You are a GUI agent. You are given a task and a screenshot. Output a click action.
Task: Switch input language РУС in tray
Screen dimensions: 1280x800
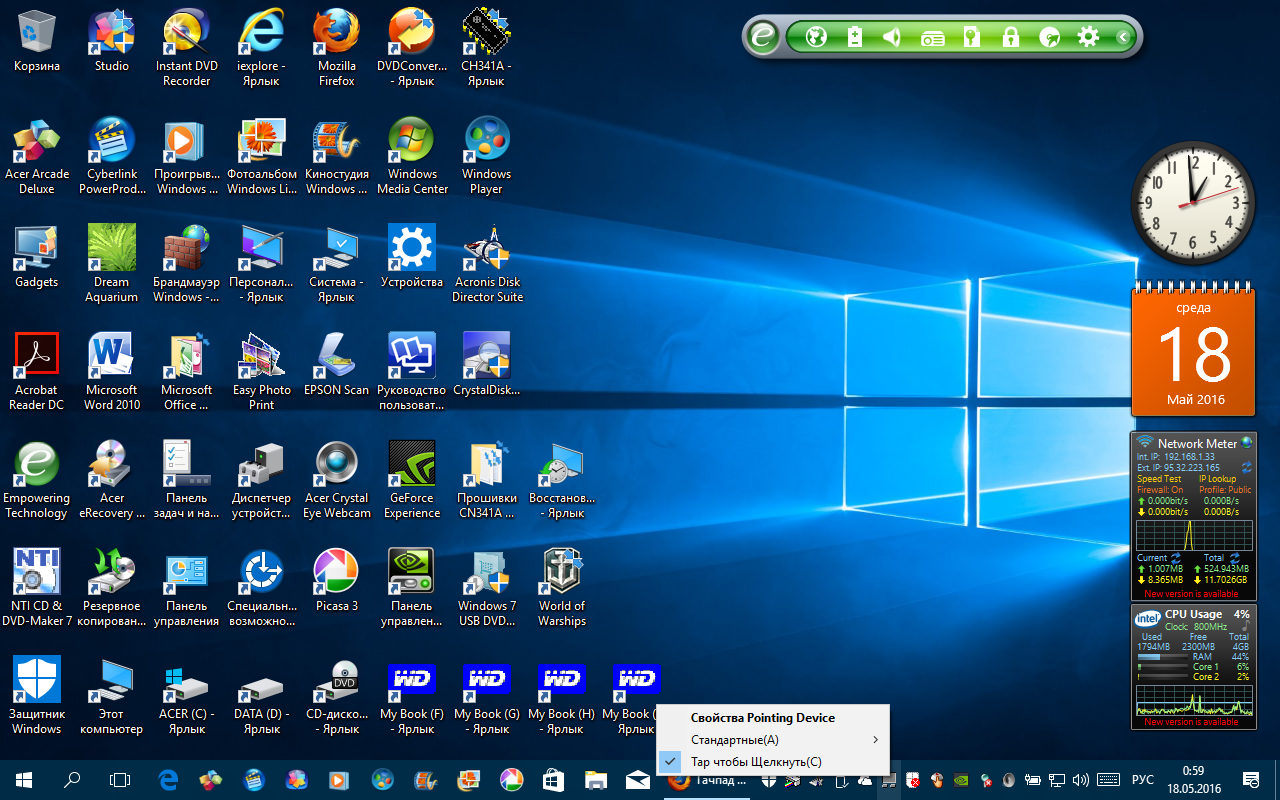[1142, 780]
